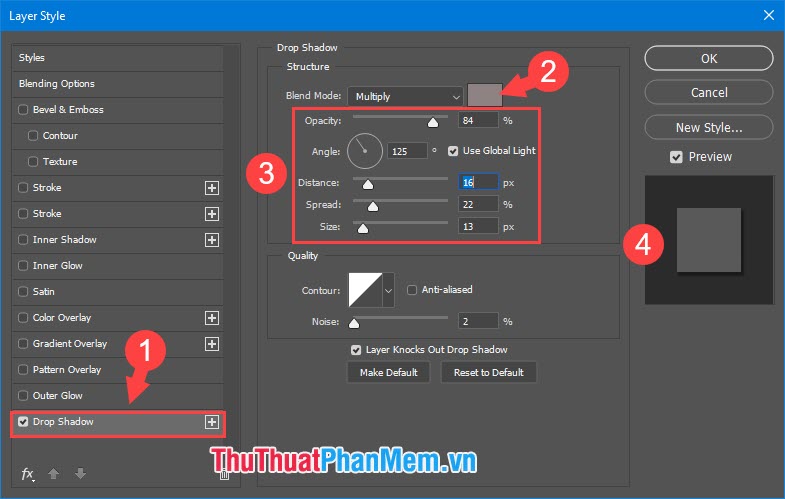Image resolution: width=785 pixels, height=499 pixels.
Task: Enable the Pattern Overlay checkbox
Action: click(23, 370)
